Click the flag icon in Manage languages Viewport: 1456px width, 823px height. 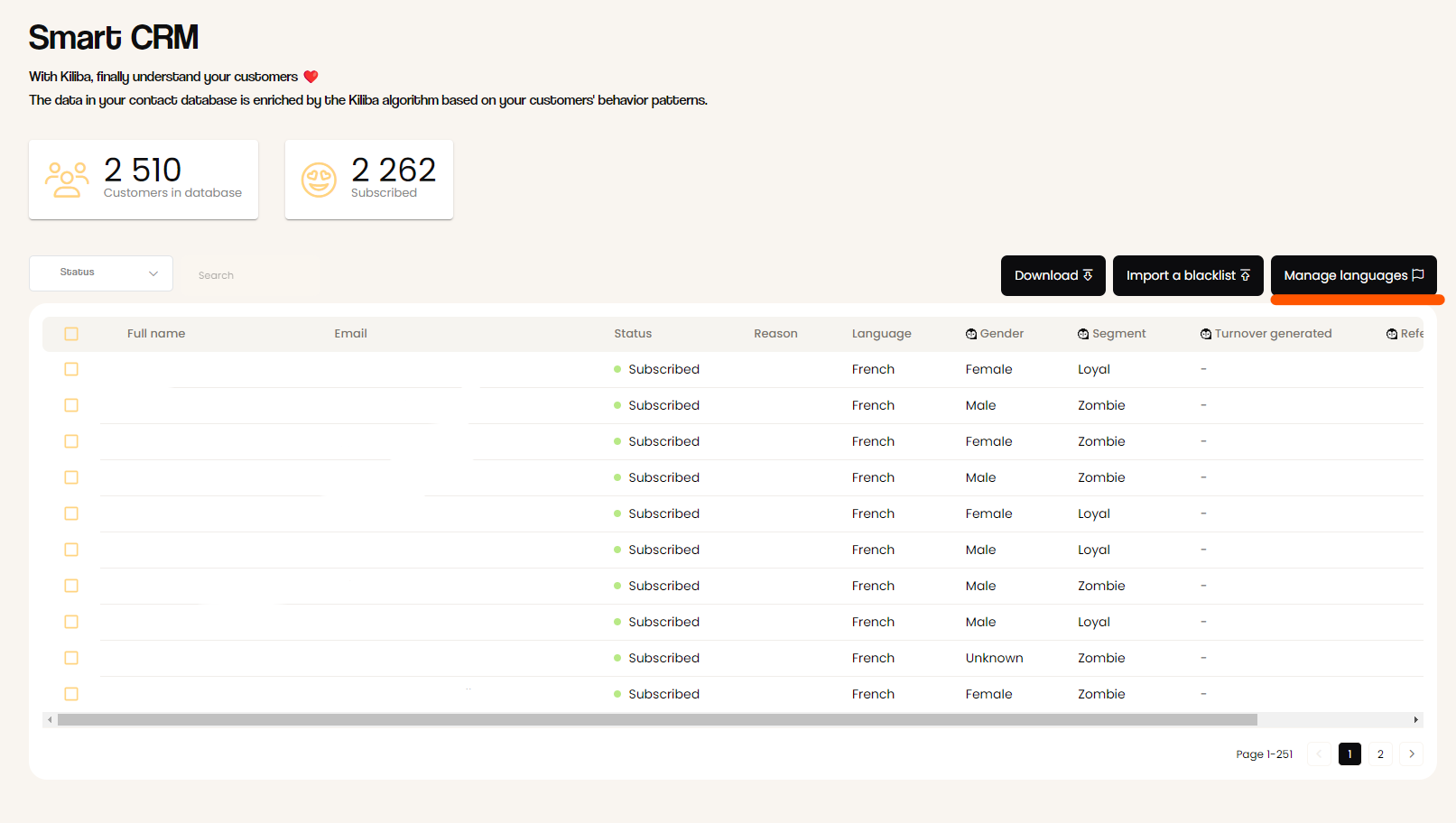1418,275
